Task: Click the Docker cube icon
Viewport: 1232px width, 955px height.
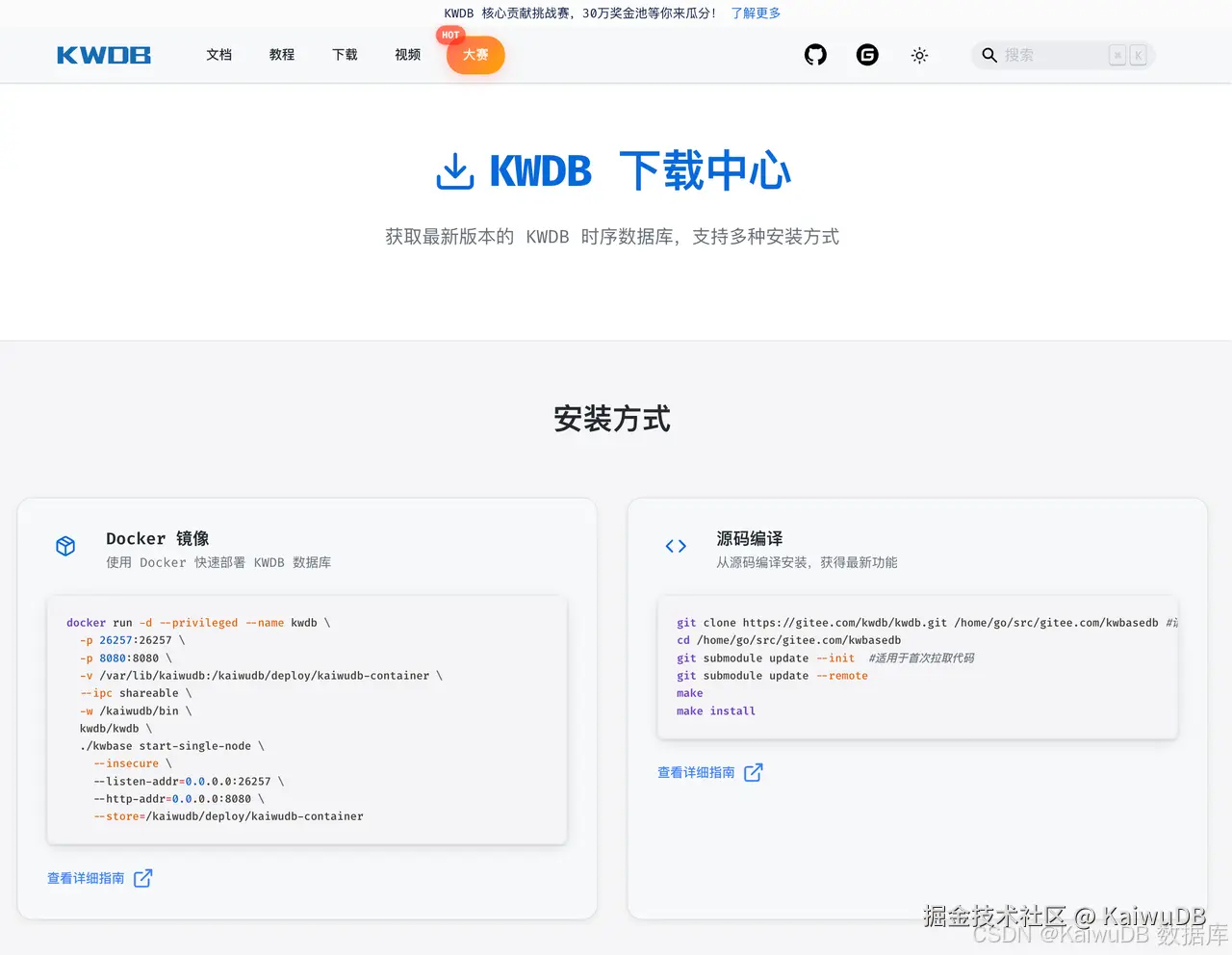Action: (x=65, y=545)
